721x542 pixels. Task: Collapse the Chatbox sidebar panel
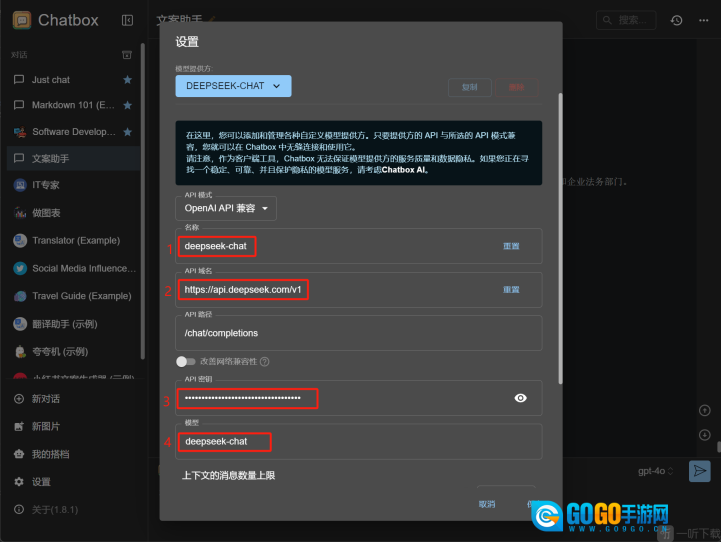pyautogui.click(x=127, y=20)
